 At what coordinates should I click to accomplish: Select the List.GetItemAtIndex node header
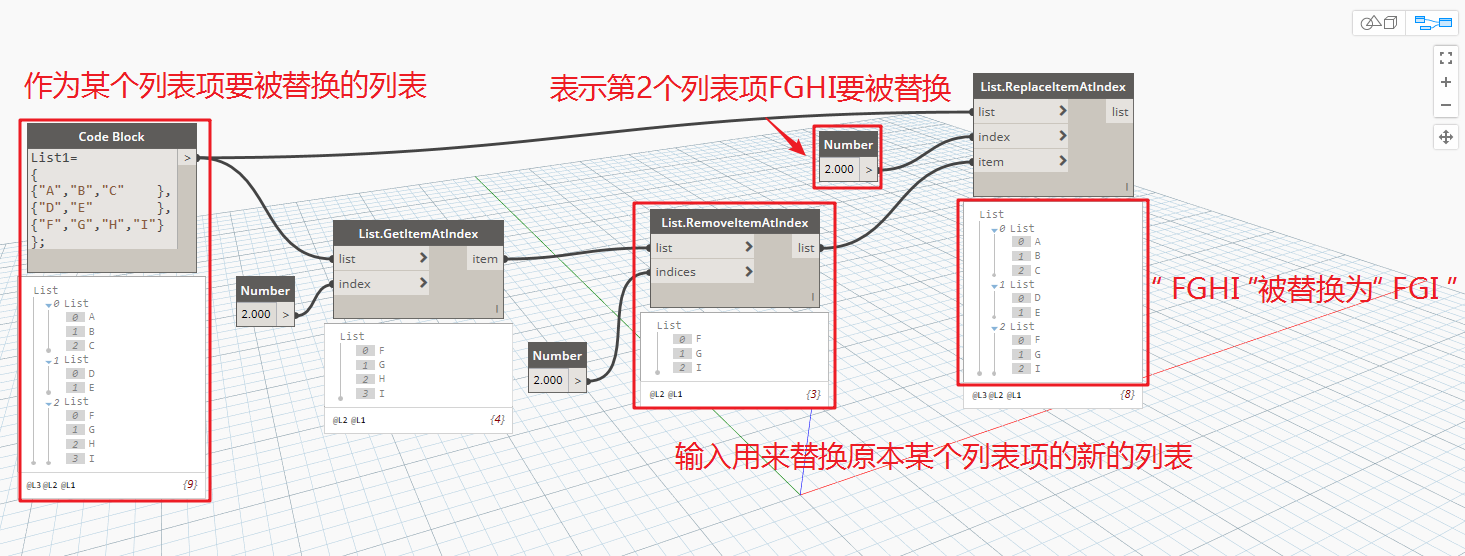point(418,234)
